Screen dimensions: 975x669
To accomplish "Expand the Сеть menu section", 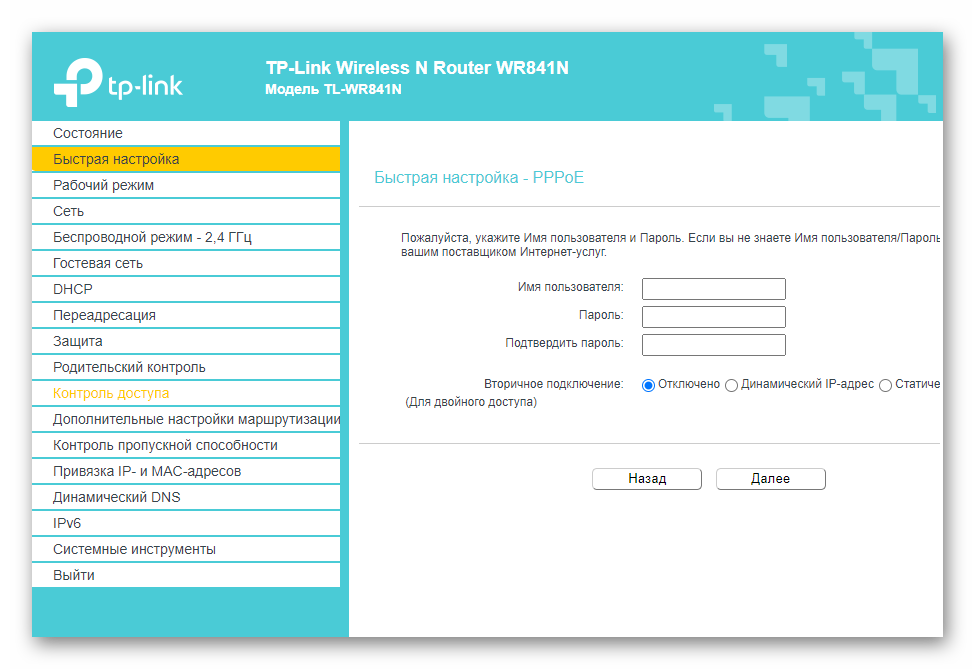I will [68, 211].
